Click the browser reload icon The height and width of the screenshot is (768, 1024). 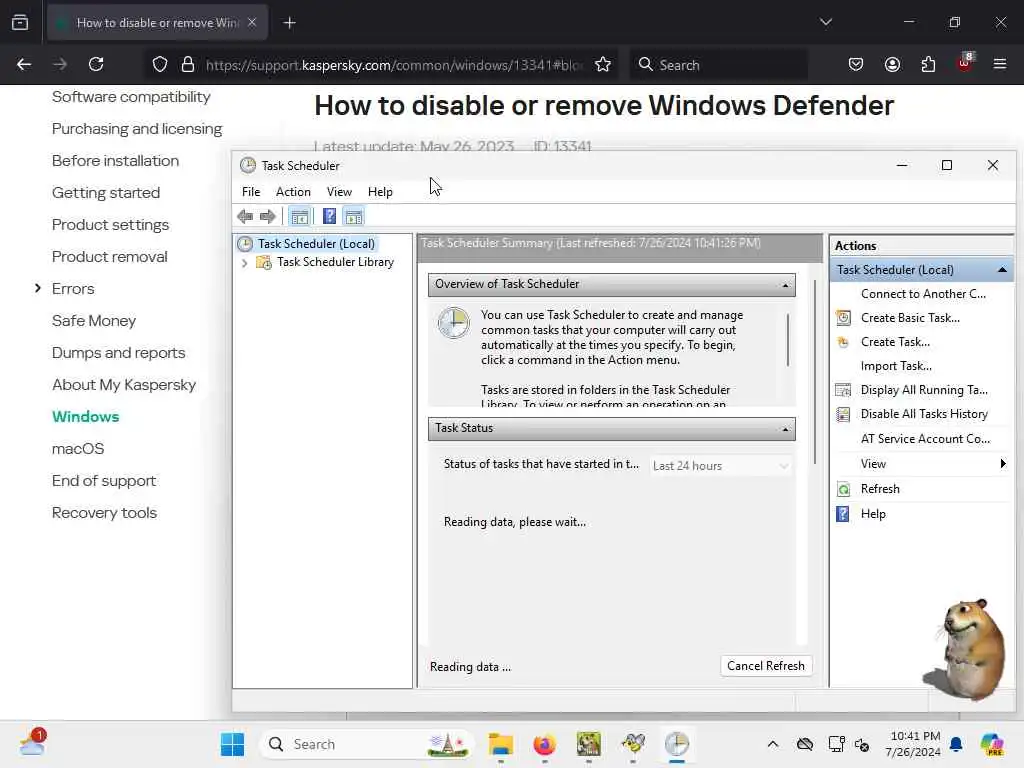click(96, 64)
